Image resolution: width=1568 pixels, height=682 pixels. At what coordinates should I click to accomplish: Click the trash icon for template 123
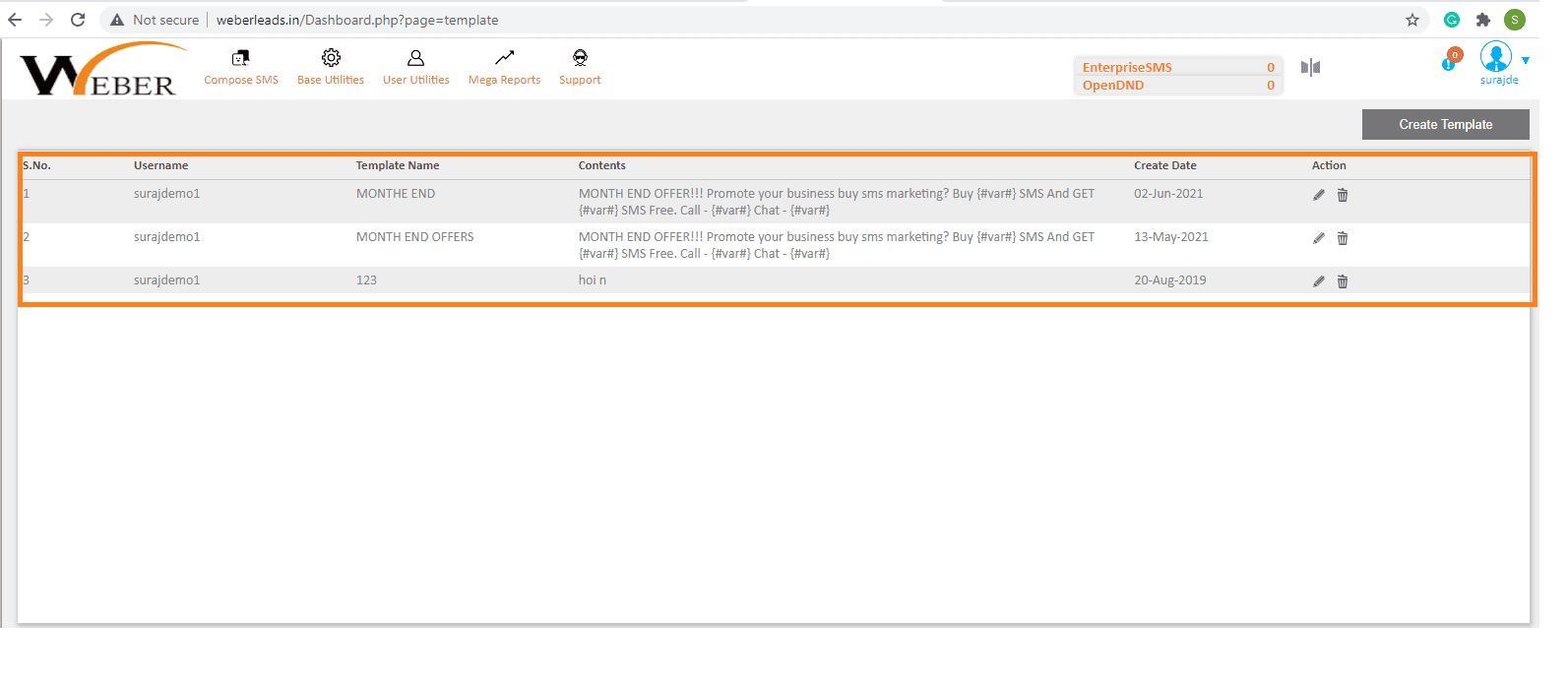pyautogui.click(x=1343, y=281)
